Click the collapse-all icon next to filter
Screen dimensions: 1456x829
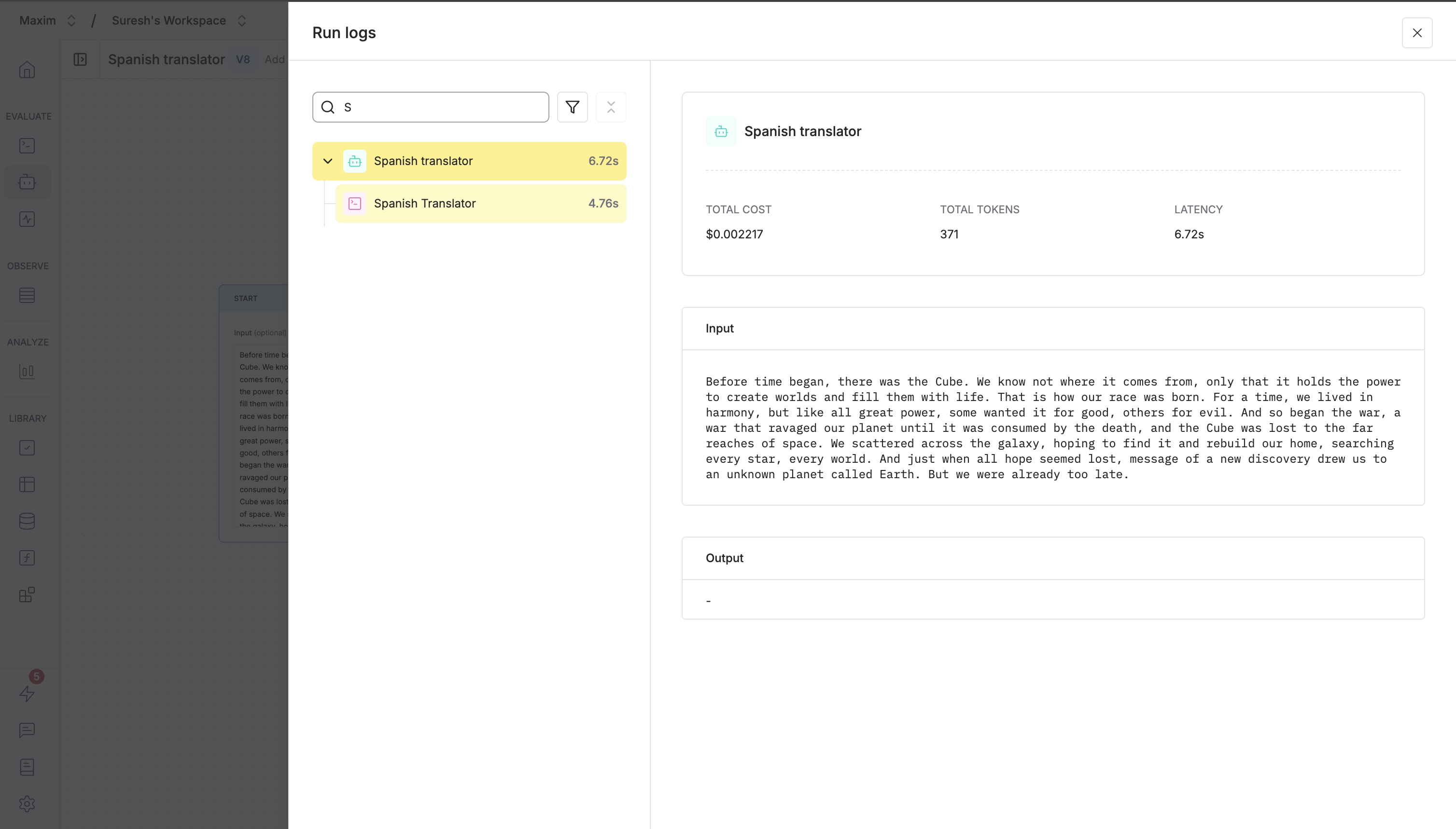coord(610,107)
